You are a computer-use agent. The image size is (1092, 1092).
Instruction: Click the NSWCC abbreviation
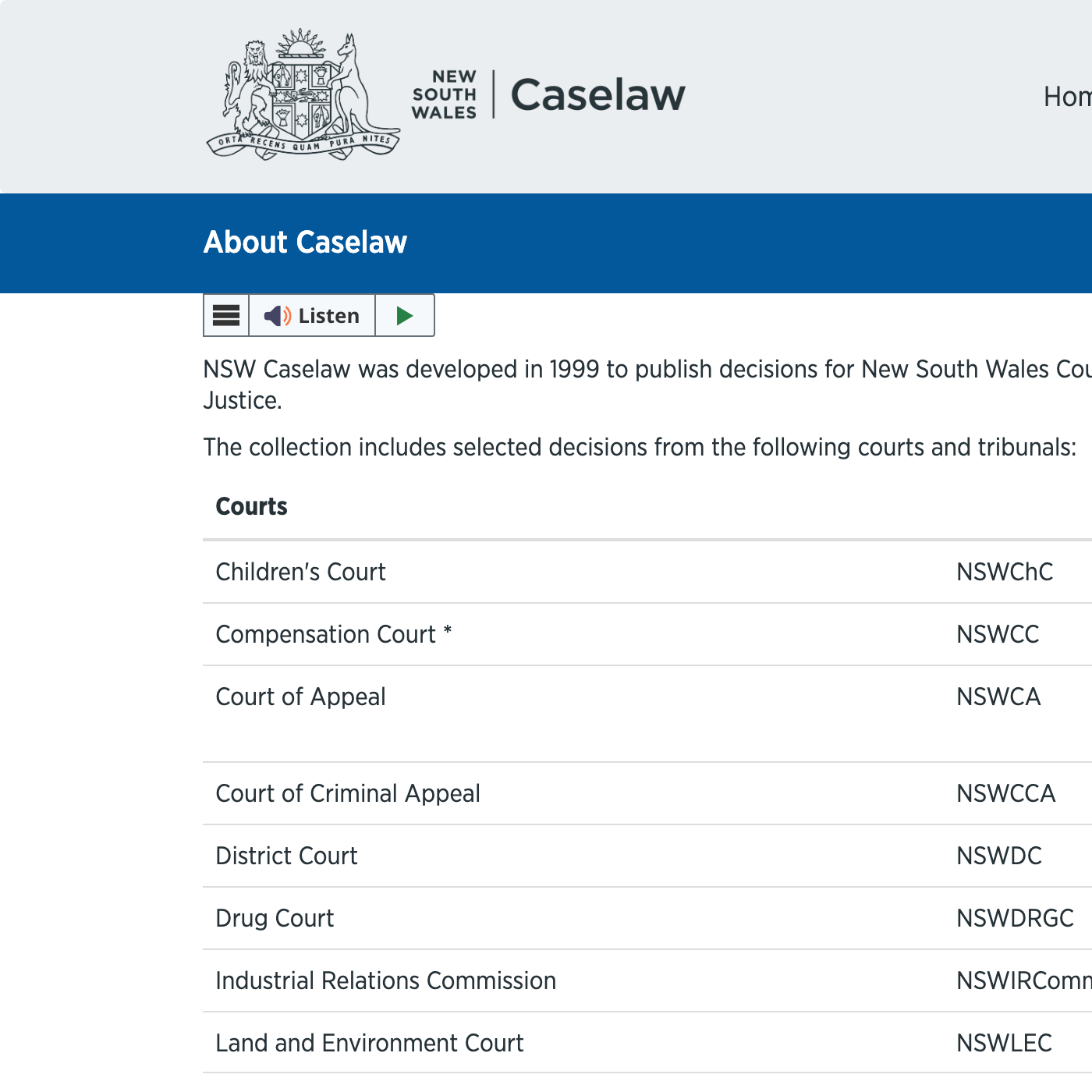998,634
